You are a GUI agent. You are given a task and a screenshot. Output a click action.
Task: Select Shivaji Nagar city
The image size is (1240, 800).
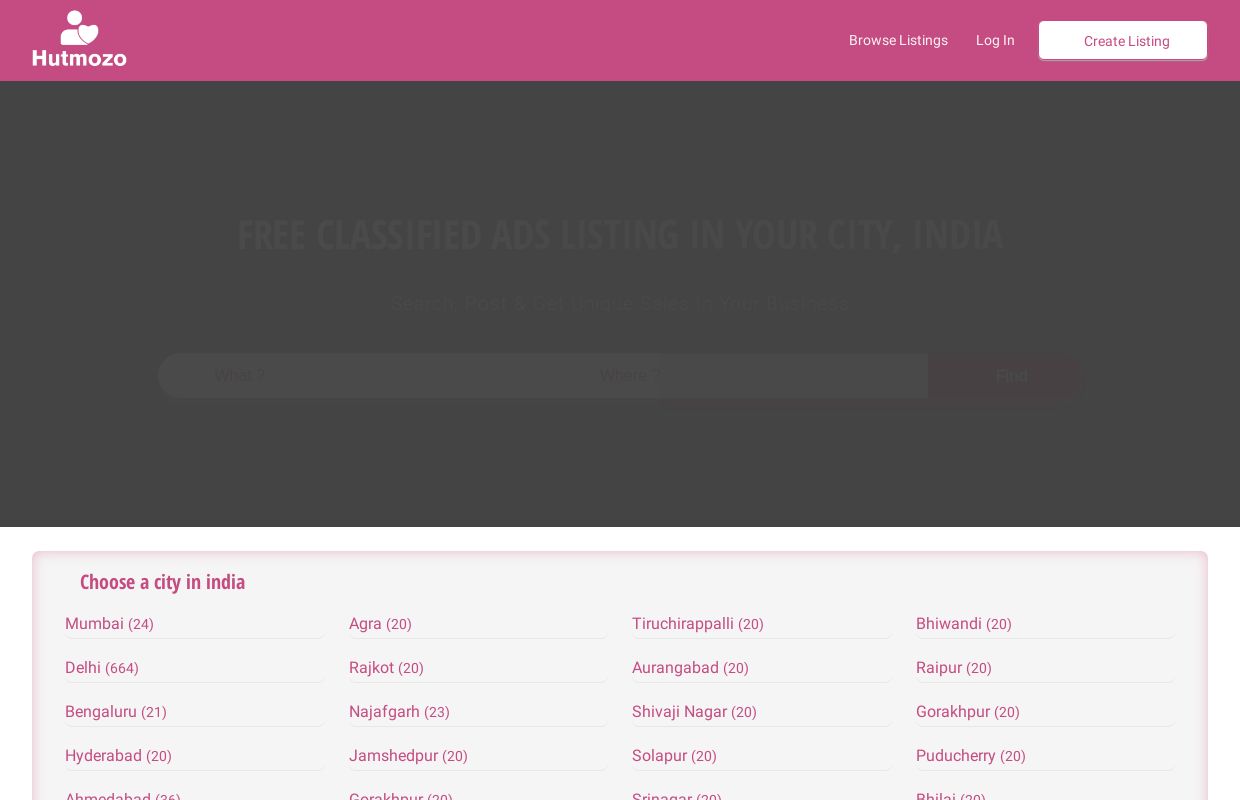click(x=680, y=711)
